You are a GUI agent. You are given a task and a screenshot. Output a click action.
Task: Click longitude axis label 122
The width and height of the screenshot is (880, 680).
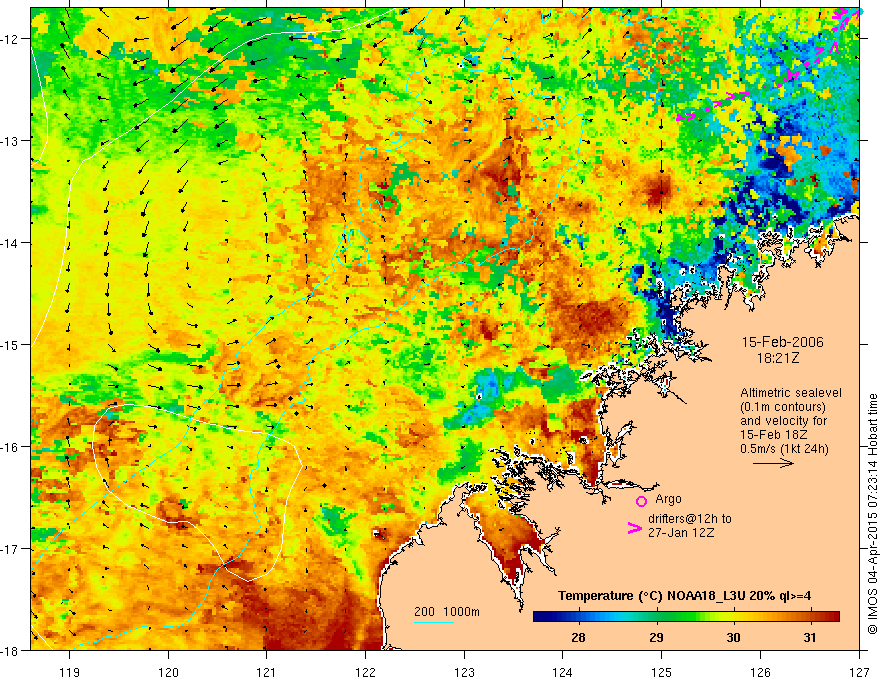[x=365, y=672]
